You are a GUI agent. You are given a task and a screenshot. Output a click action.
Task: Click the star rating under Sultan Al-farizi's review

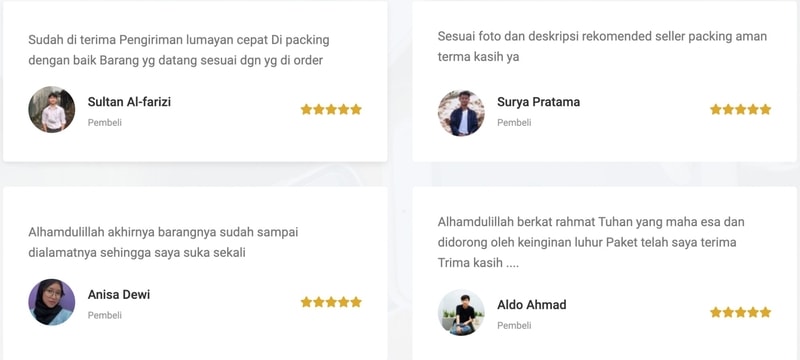331,110
